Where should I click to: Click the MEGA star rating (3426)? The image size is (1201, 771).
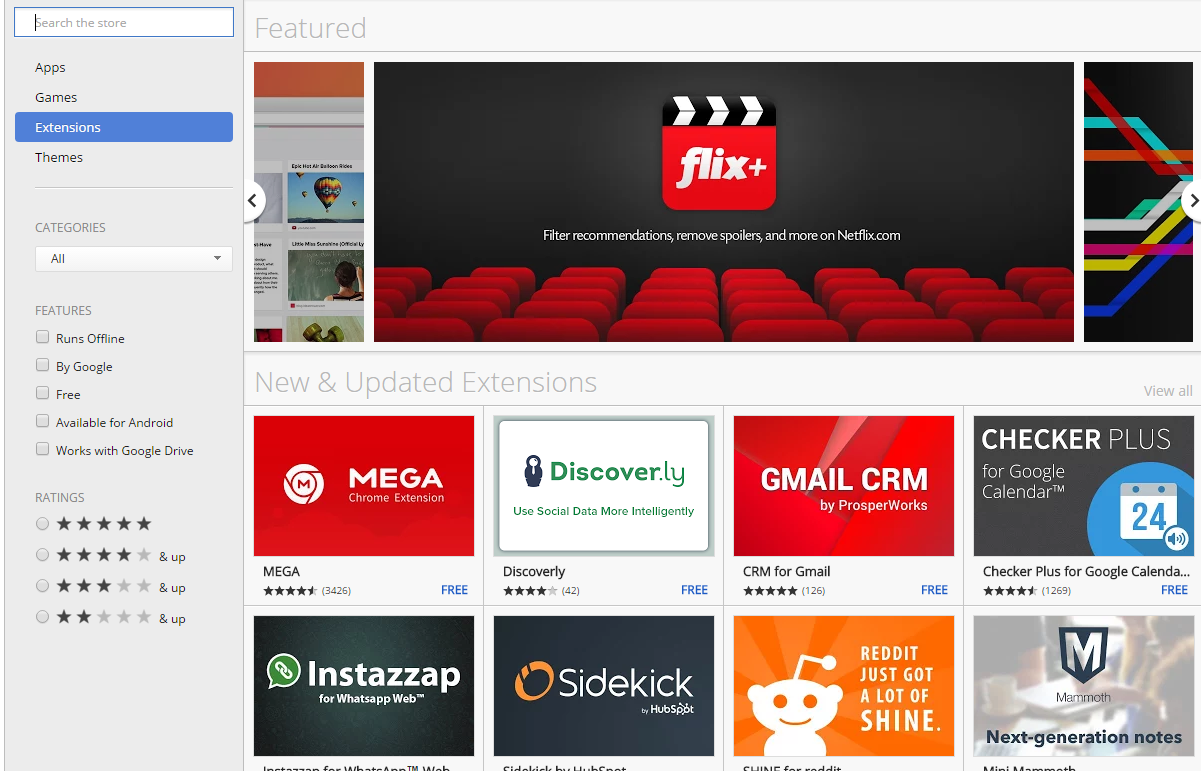(306, 591)
